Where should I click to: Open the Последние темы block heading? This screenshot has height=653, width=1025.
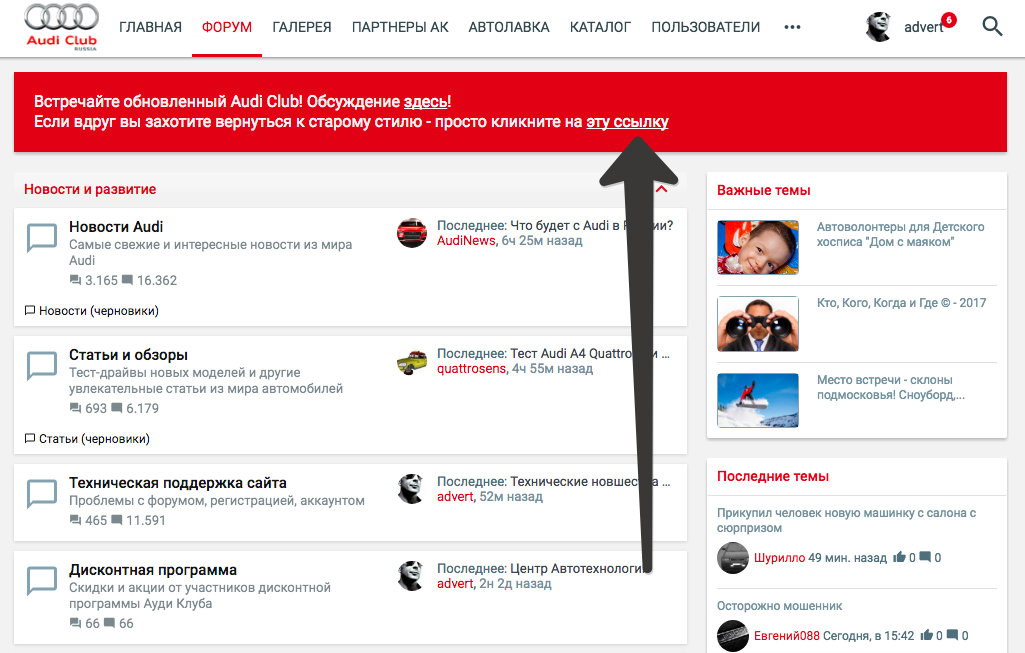pyautogui.click(x=773, y=477)
